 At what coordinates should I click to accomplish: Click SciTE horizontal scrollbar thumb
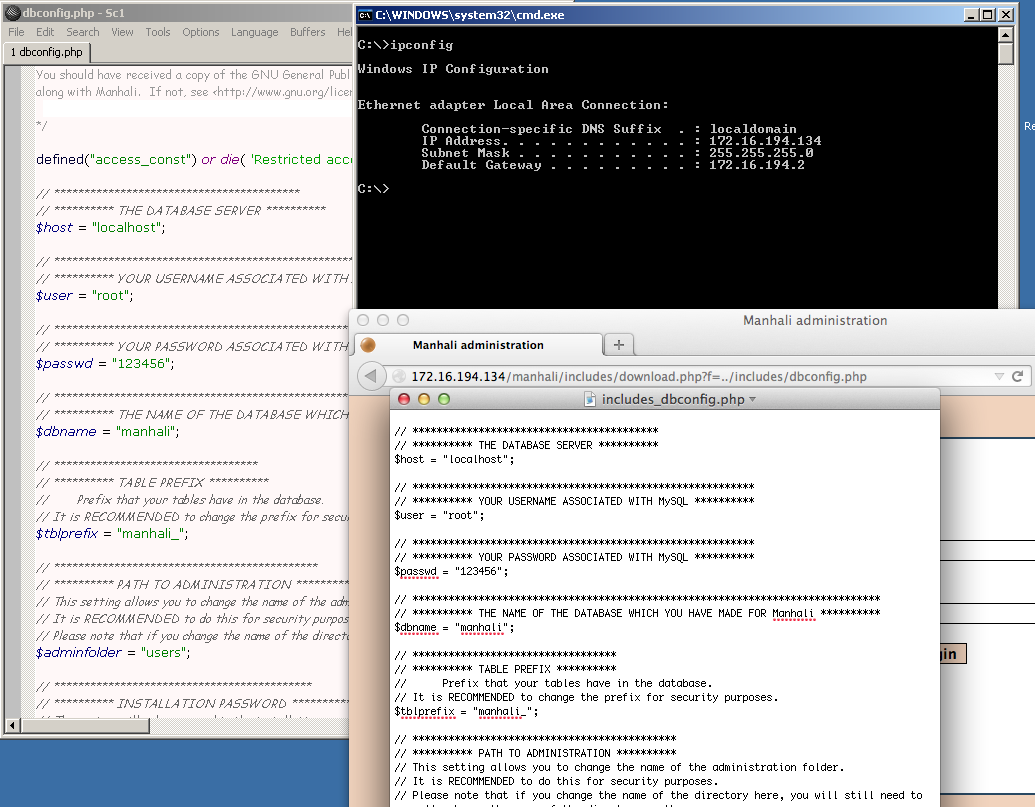pos(85,725)
